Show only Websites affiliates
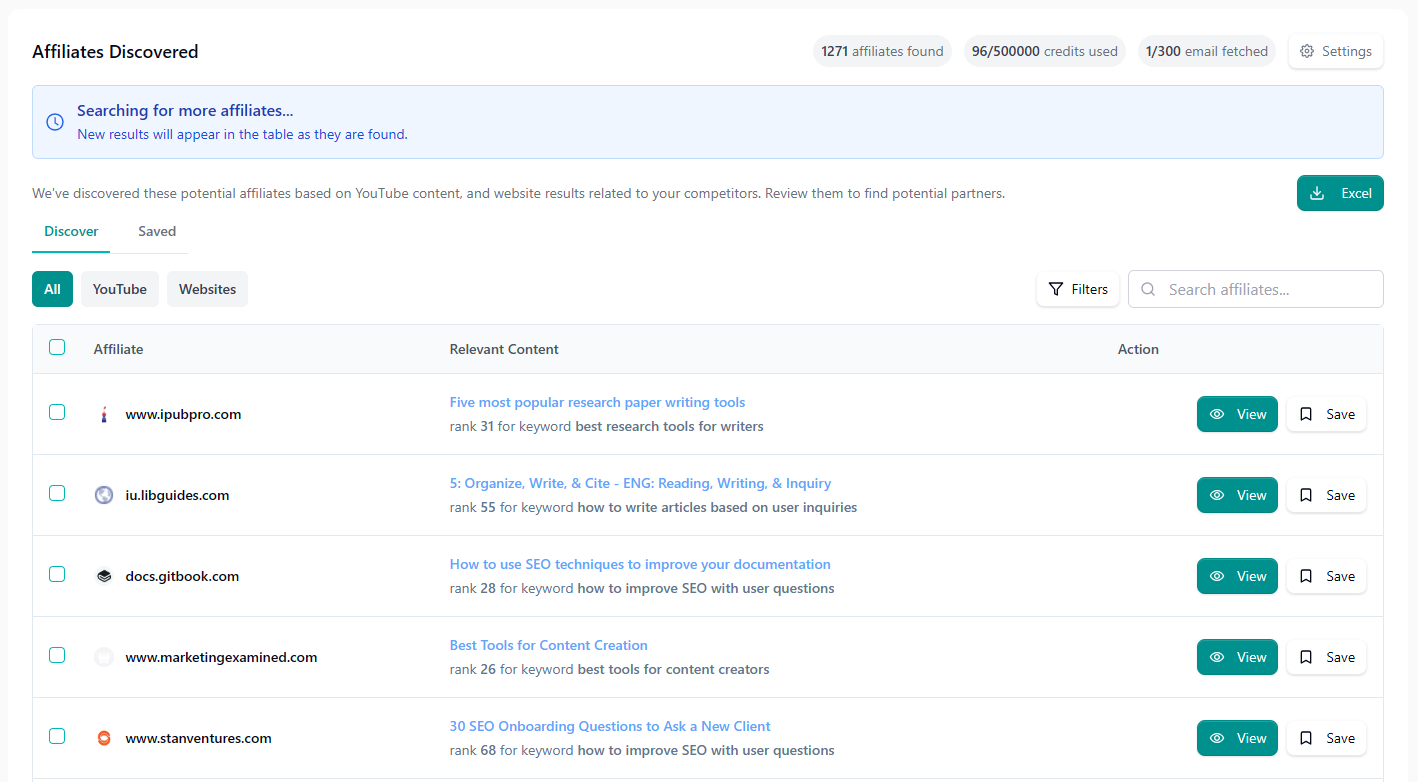The image size is (1418, 782). pyautogui.click(x=207, y=289)
